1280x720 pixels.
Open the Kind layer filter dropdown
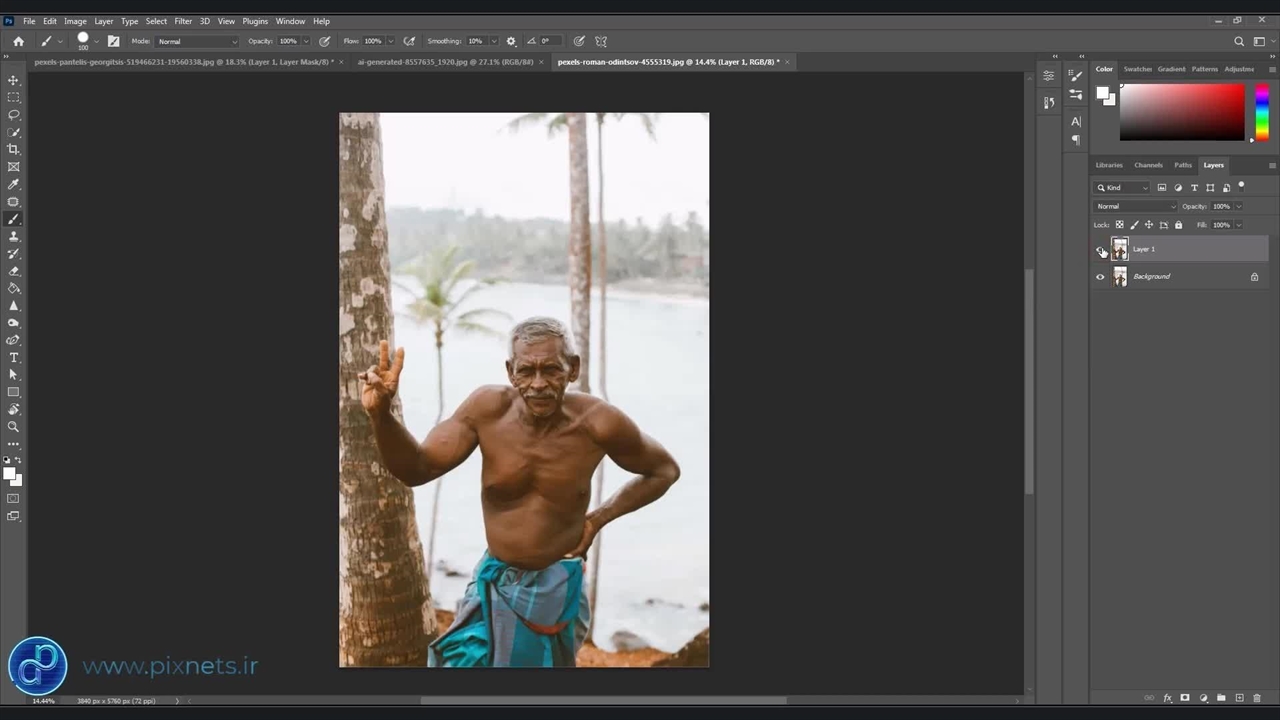tap(1123, 188)
